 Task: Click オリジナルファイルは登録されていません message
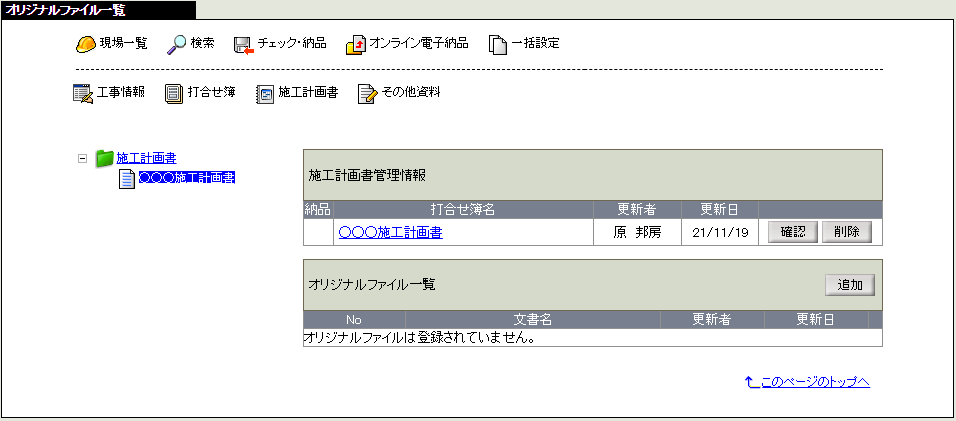[419, 338]
